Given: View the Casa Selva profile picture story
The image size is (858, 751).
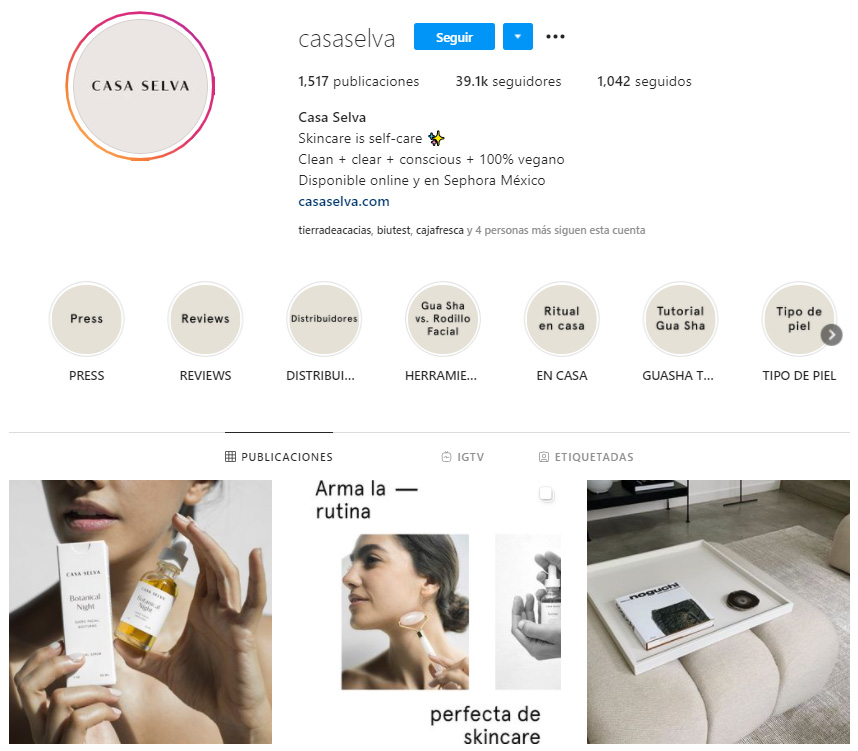Looking at the screenshot, I should coord(141,86).
